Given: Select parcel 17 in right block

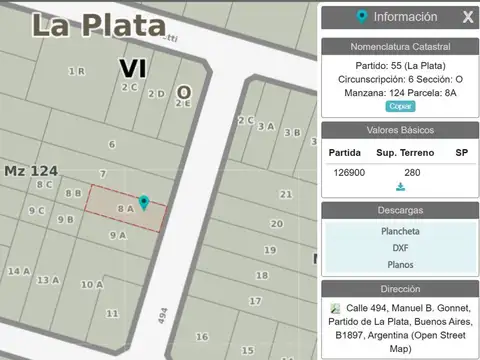Looking at the screenshot, I should 255,301.
